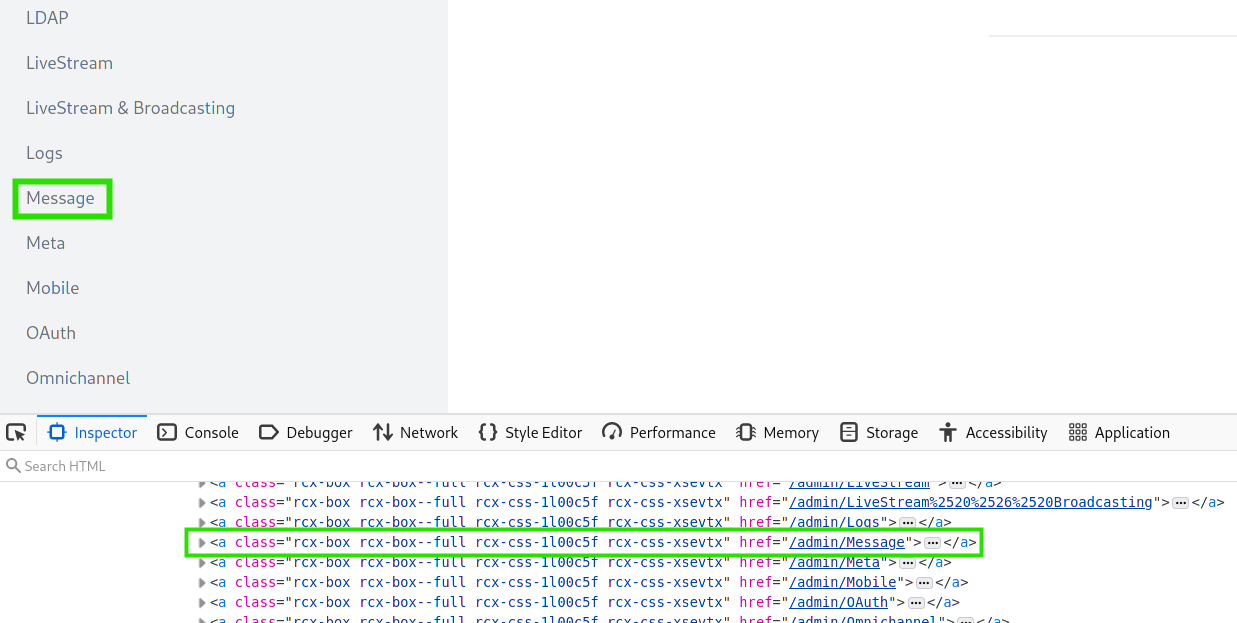The width and height of the screenshot is (1237, 623).
Task: Click the Accessibility person icon
Action: click(948, 432)
